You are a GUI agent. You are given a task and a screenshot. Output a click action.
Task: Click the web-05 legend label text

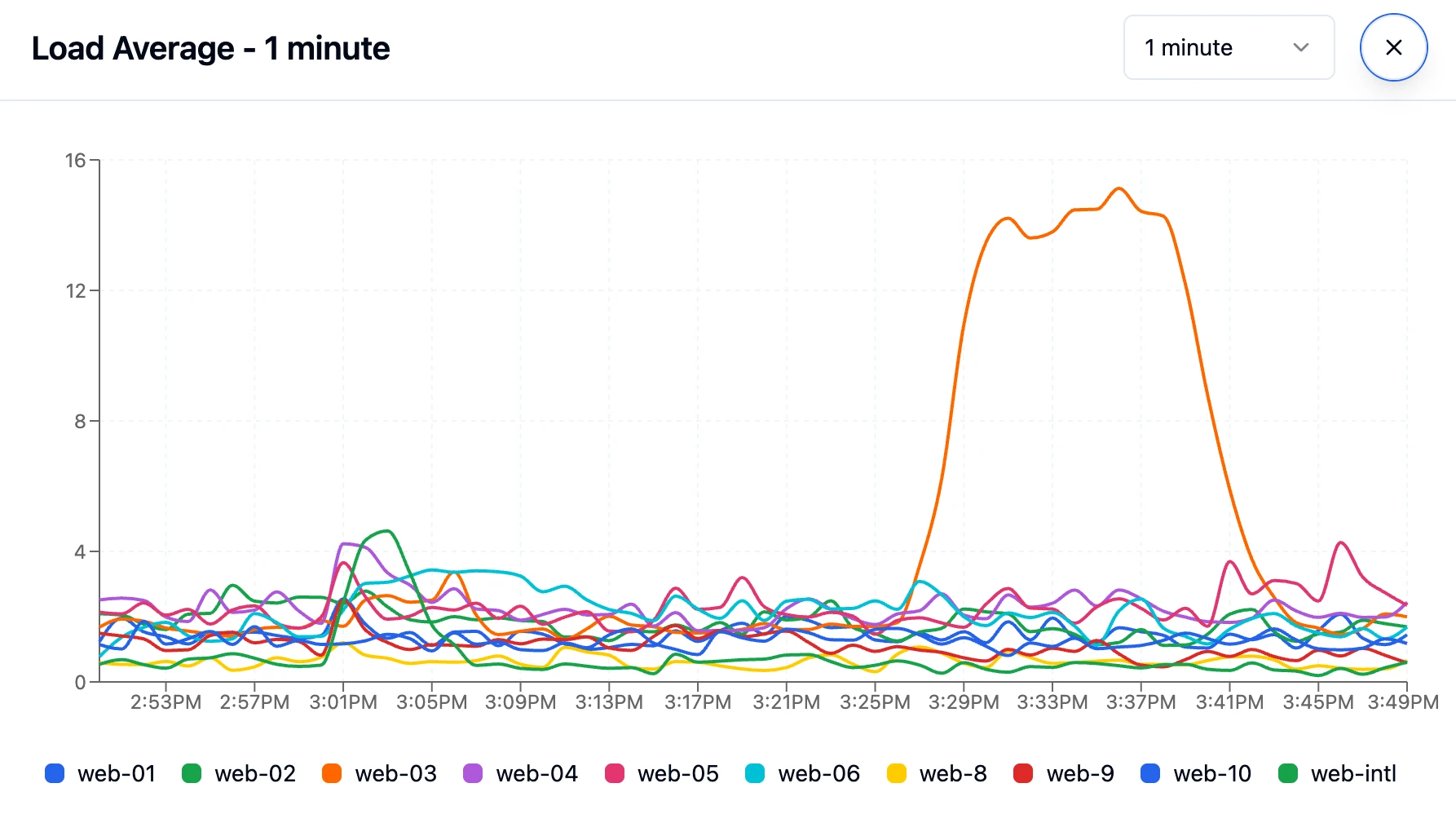(677, 773)
